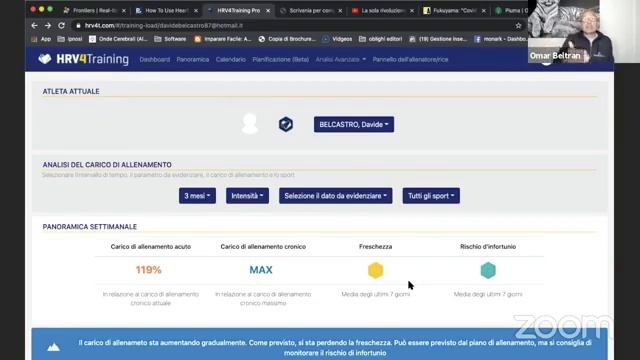Image resolution: width=640 pixels, height=360 pixels.
Task: Open the Onde Cerebrali bookmark
Action: (x=118, y=39)
